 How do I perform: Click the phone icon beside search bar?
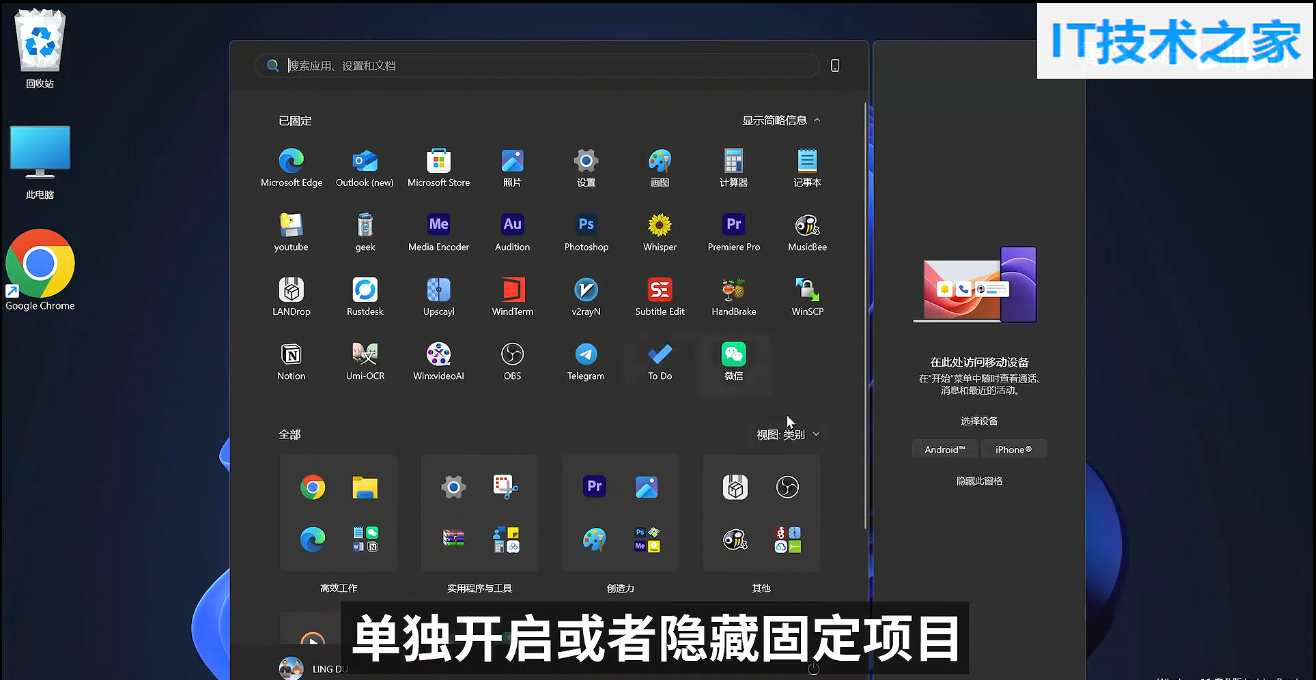tap(835, 65)
